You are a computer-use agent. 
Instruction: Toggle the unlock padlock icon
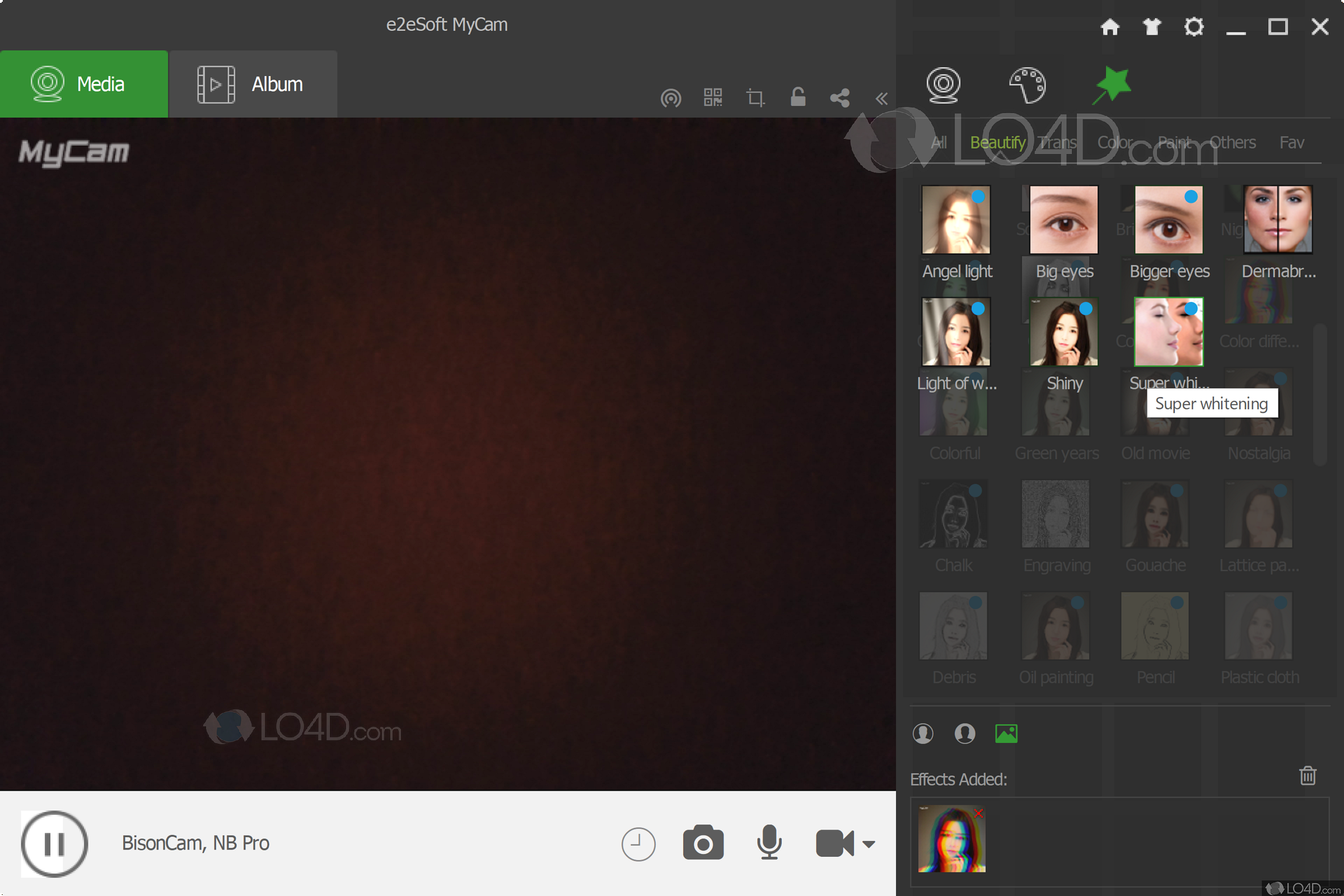797,97
